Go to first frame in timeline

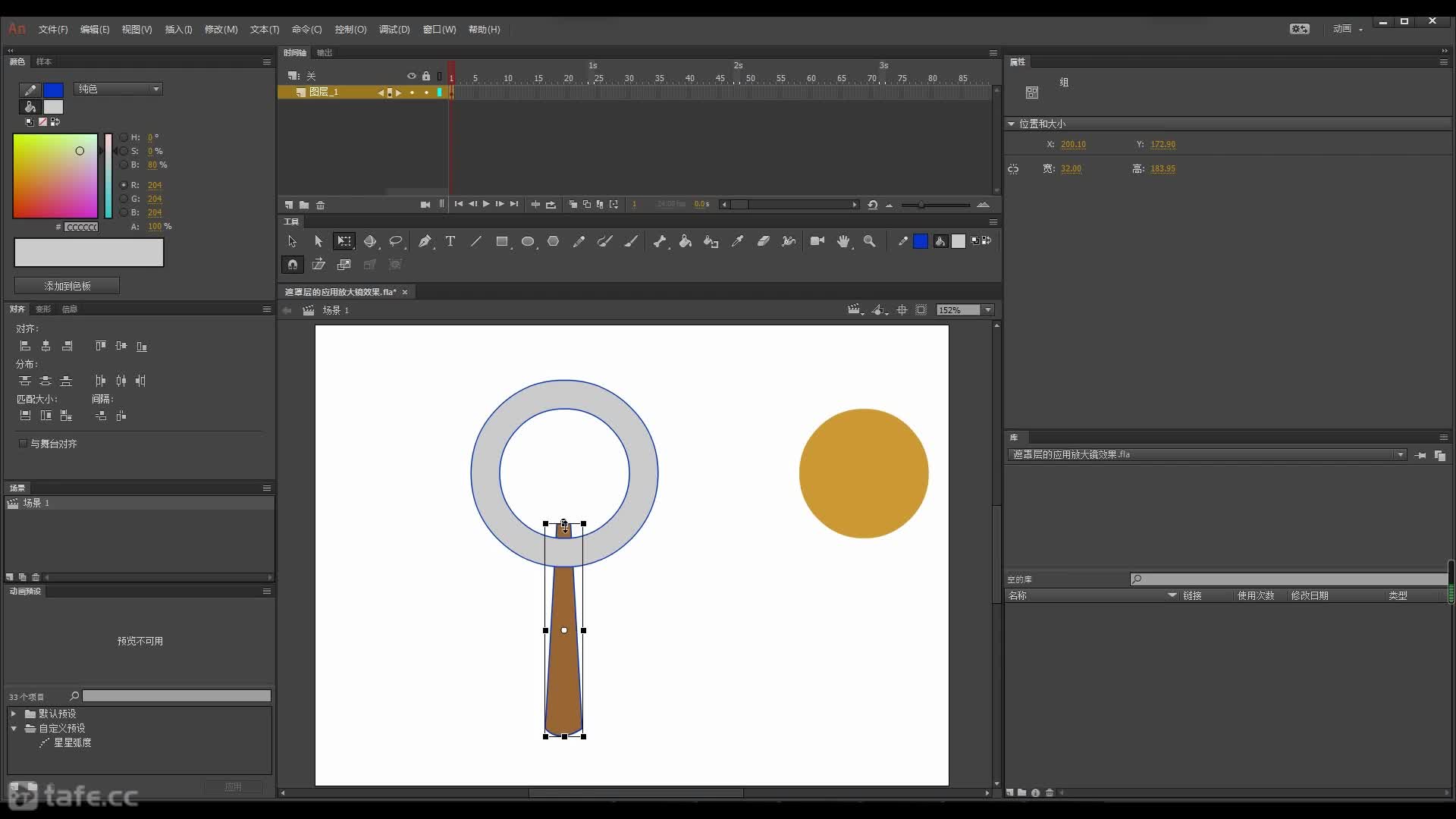click(x=459, y=204)
